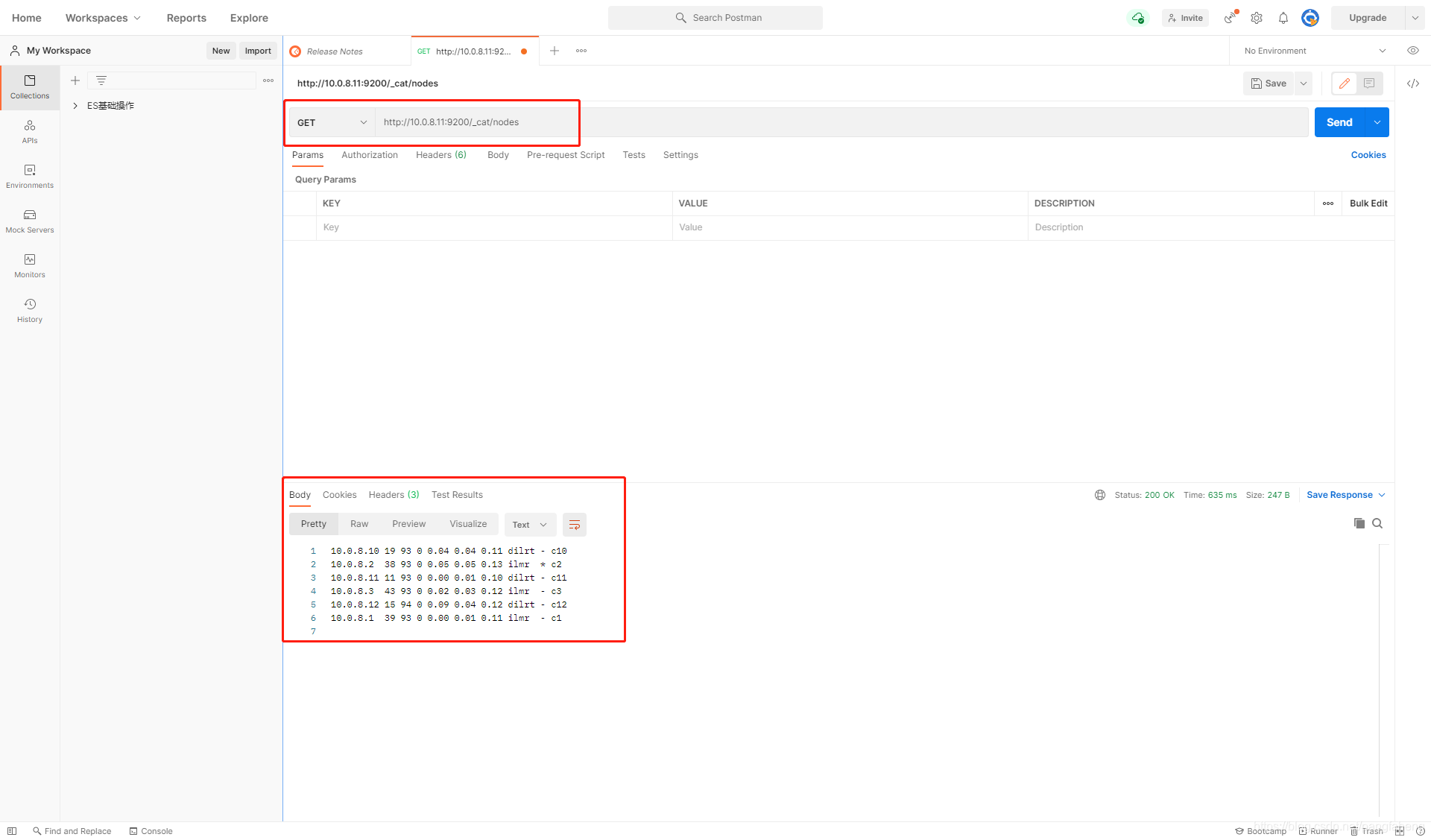Open the Text format dropdown
The image size is (1431, 840).
[530, 525]
